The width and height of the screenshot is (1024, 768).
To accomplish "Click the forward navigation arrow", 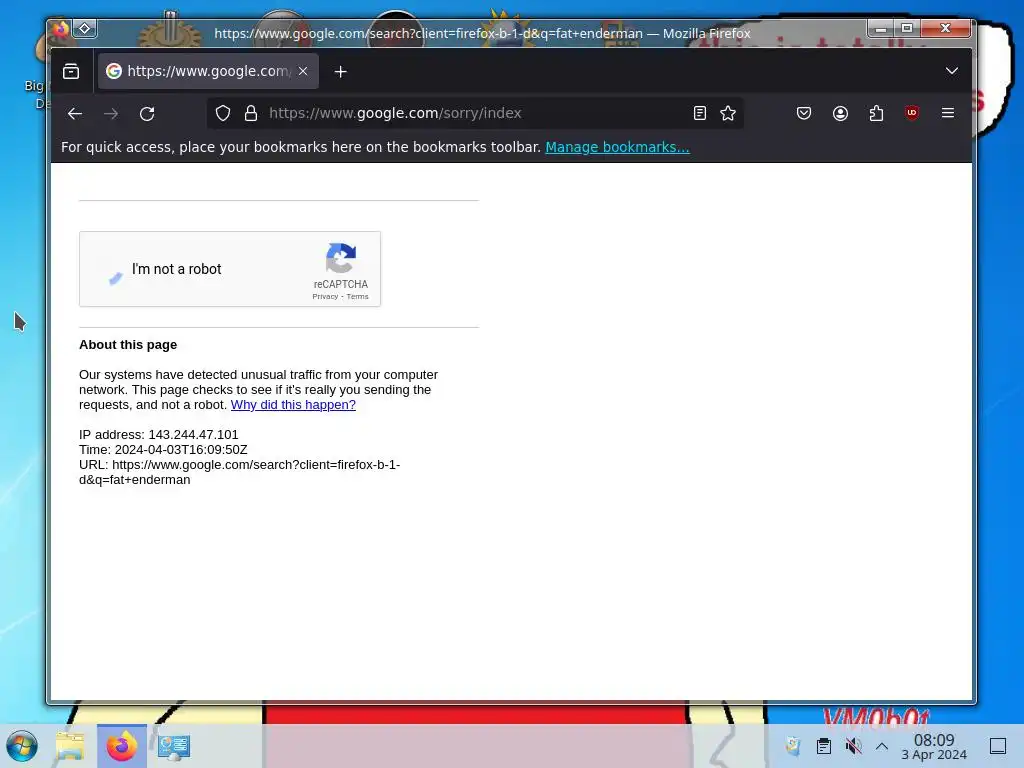I will click(x=111, y=114).
